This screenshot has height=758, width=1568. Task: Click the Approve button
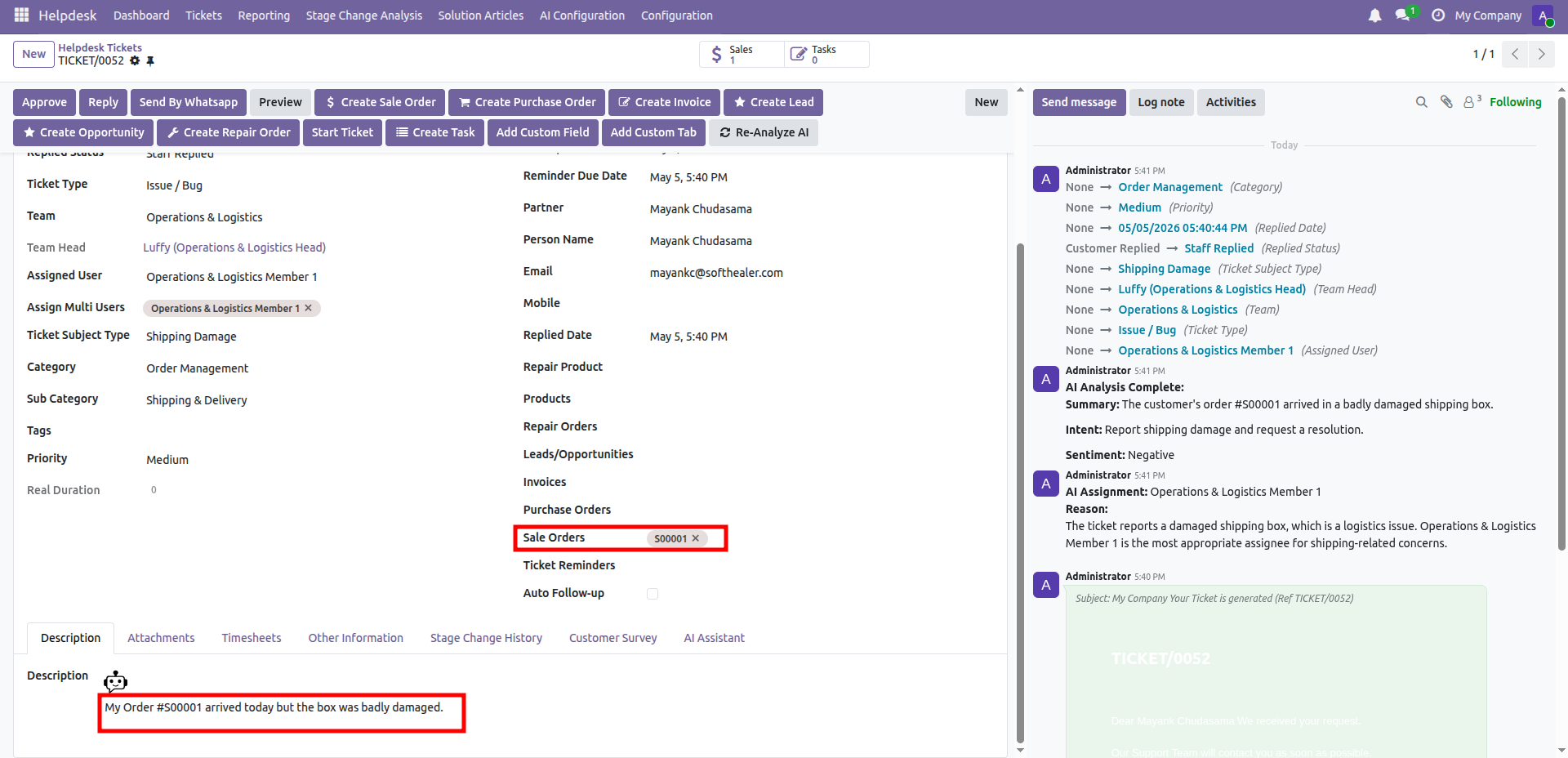[44, 102]
